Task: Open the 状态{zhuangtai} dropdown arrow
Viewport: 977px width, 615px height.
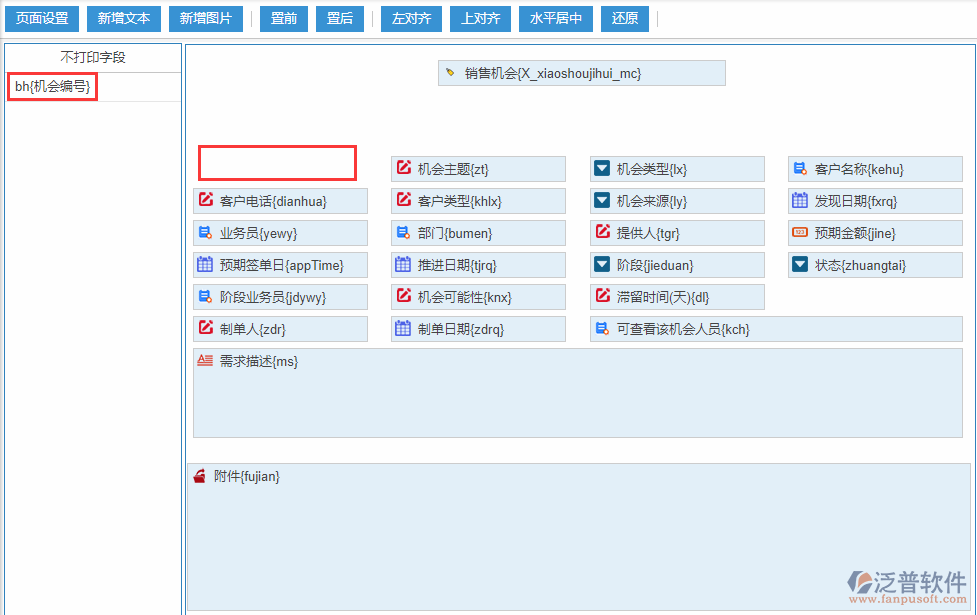Action: [800, 264]
